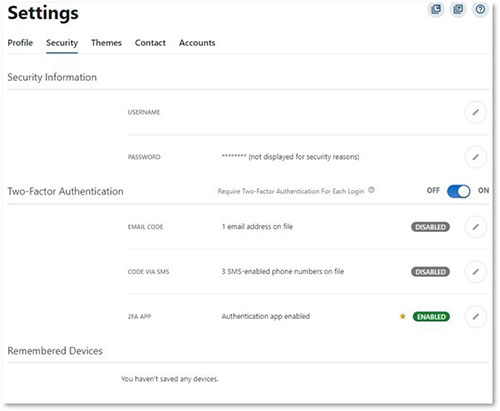Select the Accounts tab
This screenshot has width=500, height=411.
point(197,43)
